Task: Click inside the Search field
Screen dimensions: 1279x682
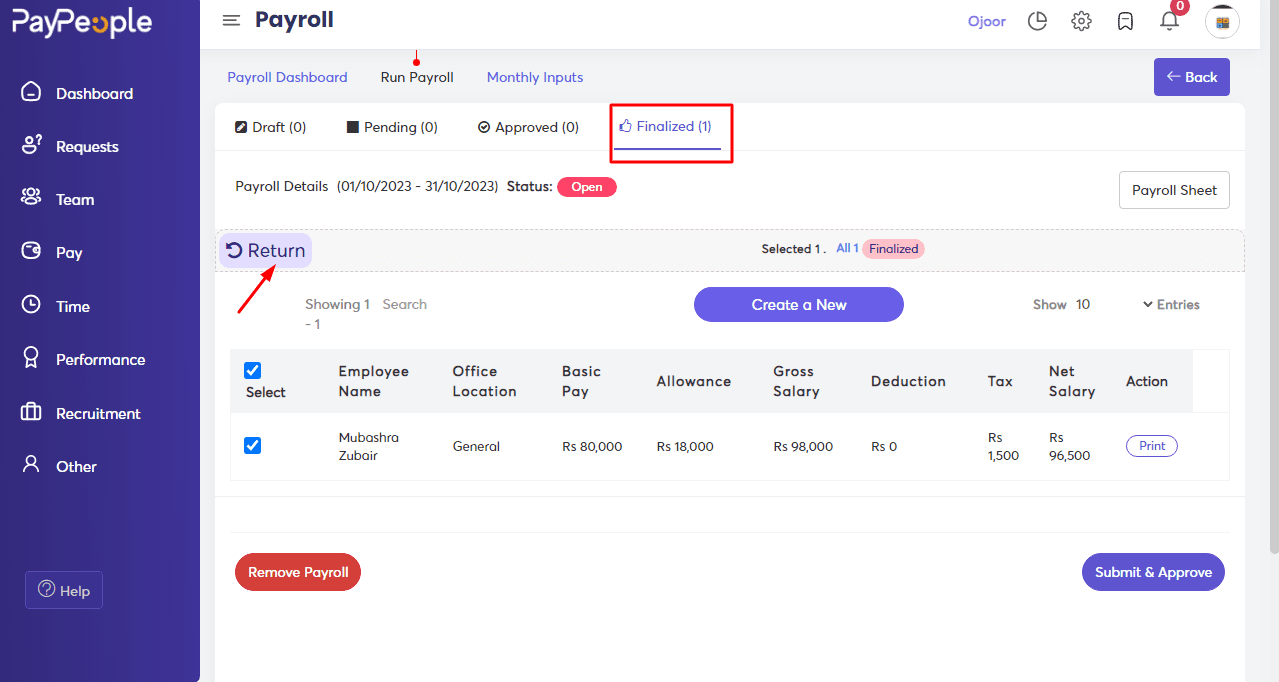Action: [x=404, y=304]
